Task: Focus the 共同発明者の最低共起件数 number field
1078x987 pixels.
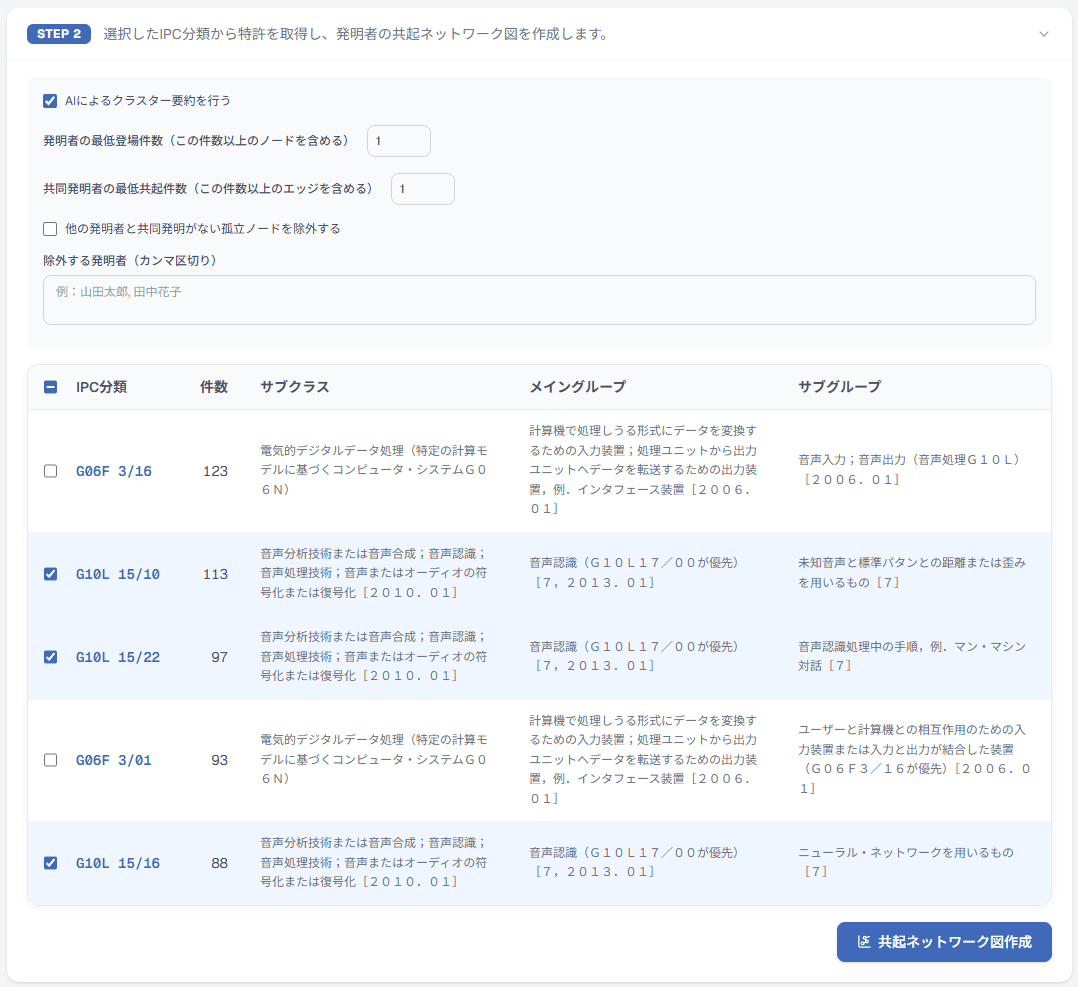Action: pos(423,189)
